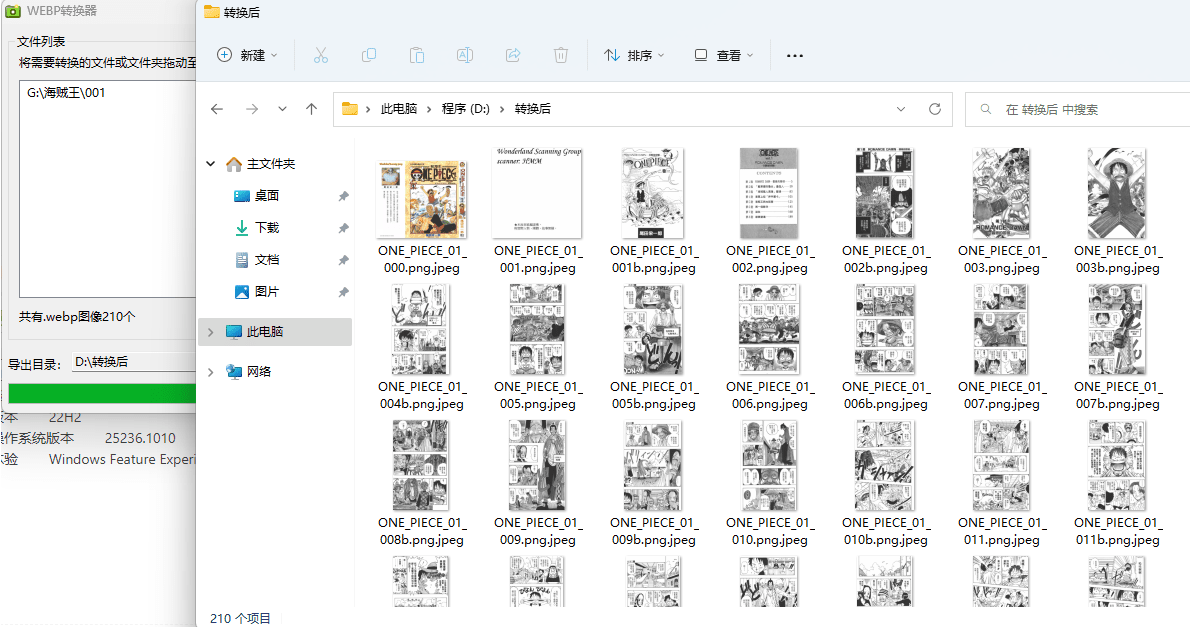Image resolution: width=1190 pixels, height=627 pixels.
Task: Click chevron after 此电脑 in breadcrumb
Action: tap(429, 109)
